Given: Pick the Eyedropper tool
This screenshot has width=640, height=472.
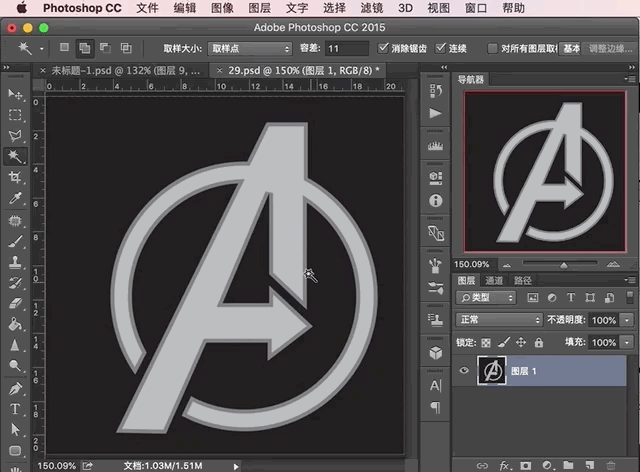Looking at the screenshot, I should click(x=15, y=199).
